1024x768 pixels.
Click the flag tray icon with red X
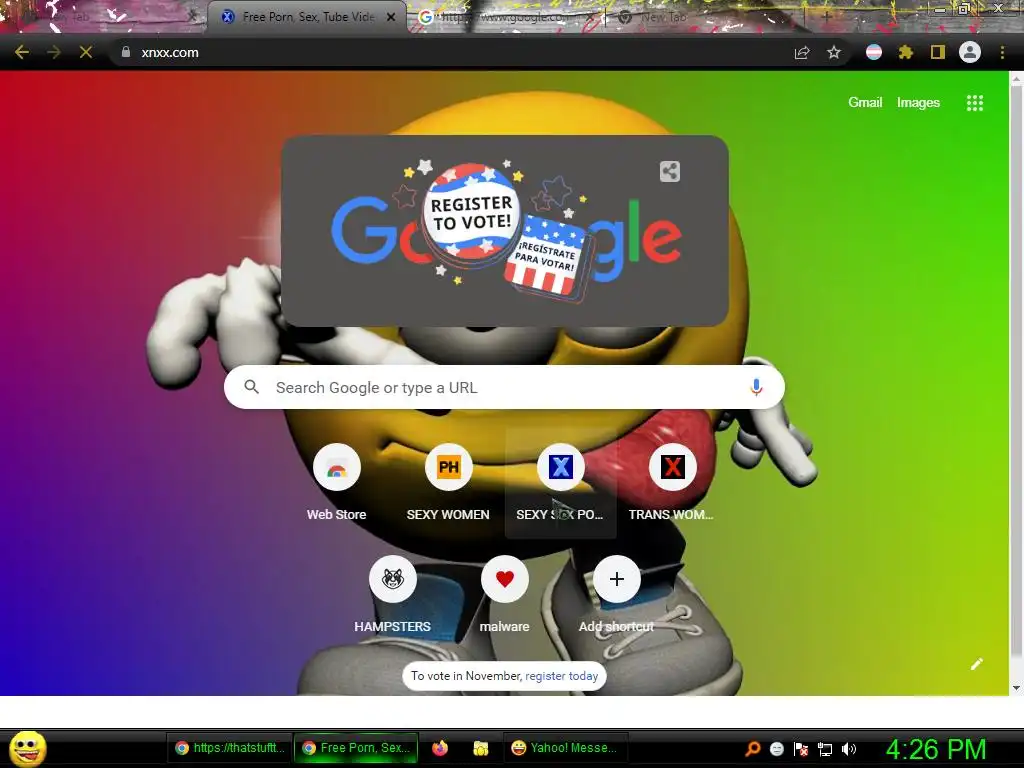[x=801, y=748]
